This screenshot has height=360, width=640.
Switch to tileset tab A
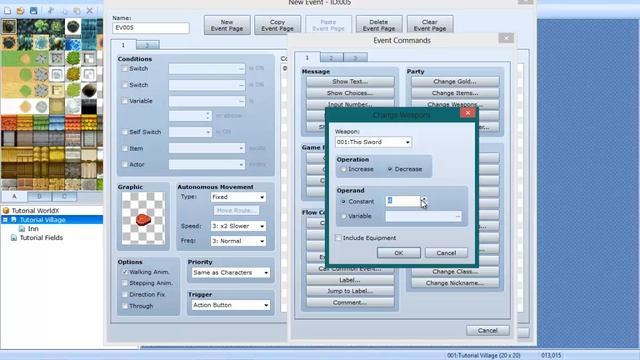click(14, 196)
